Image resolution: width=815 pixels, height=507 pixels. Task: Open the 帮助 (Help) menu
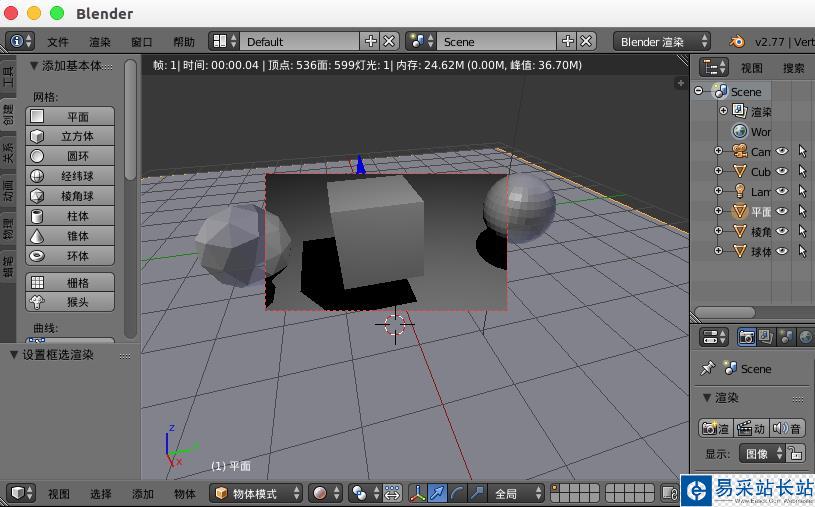(x=183, y=42)
